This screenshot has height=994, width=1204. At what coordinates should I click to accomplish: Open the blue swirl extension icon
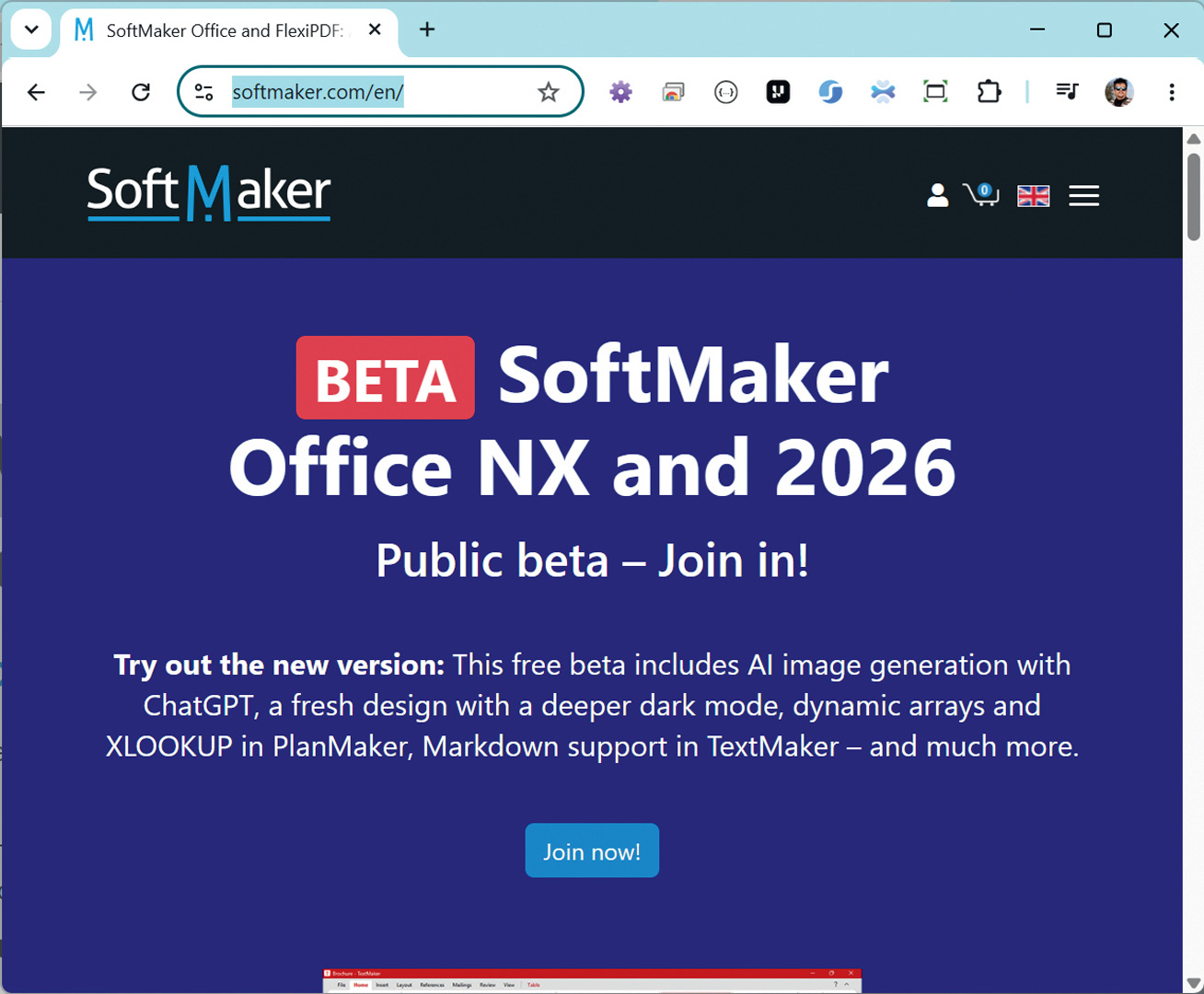pyautogui.click(x=830, y=92)
